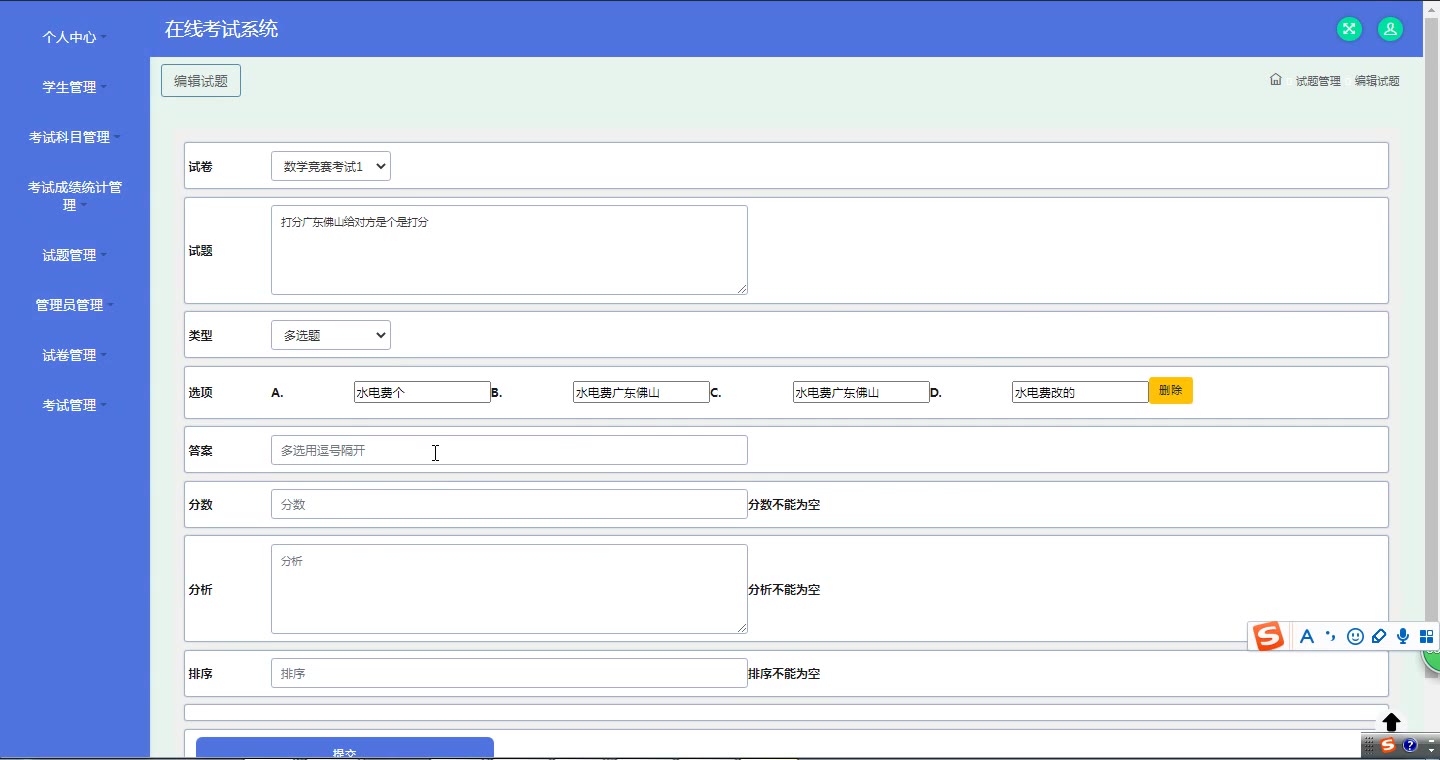
Task: Open Sogou toolbox grid icon
Action: 1427,636
